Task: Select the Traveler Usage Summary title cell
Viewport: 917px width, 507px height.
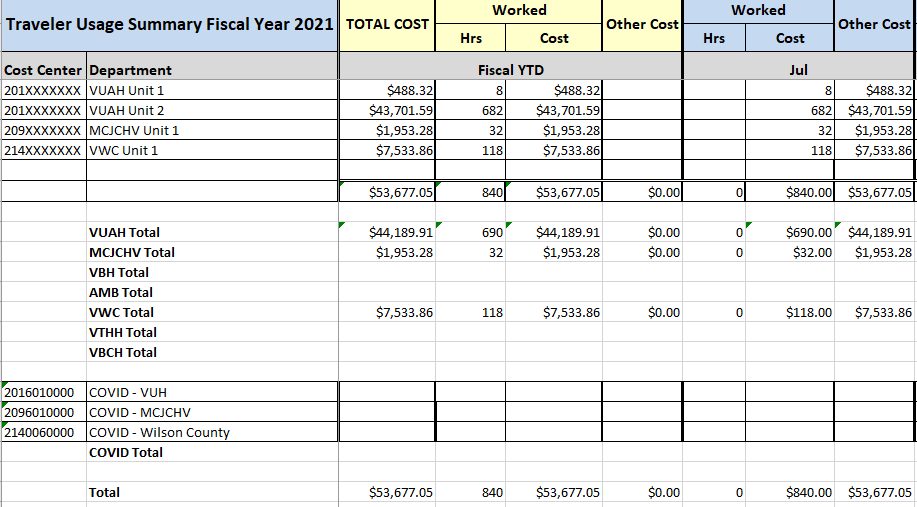Action: [170, 25]
